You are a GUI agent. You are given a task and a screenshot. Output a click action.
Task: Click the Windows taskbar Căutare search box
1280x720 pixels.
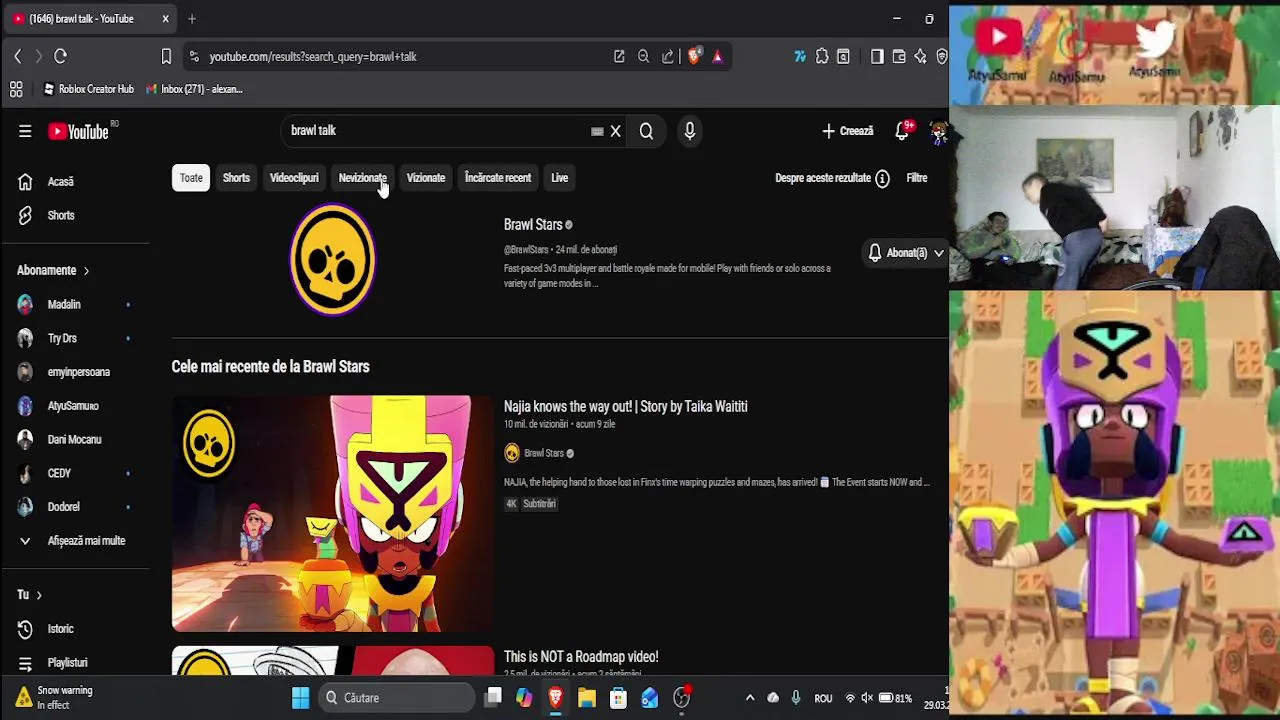tap(398, 698)
